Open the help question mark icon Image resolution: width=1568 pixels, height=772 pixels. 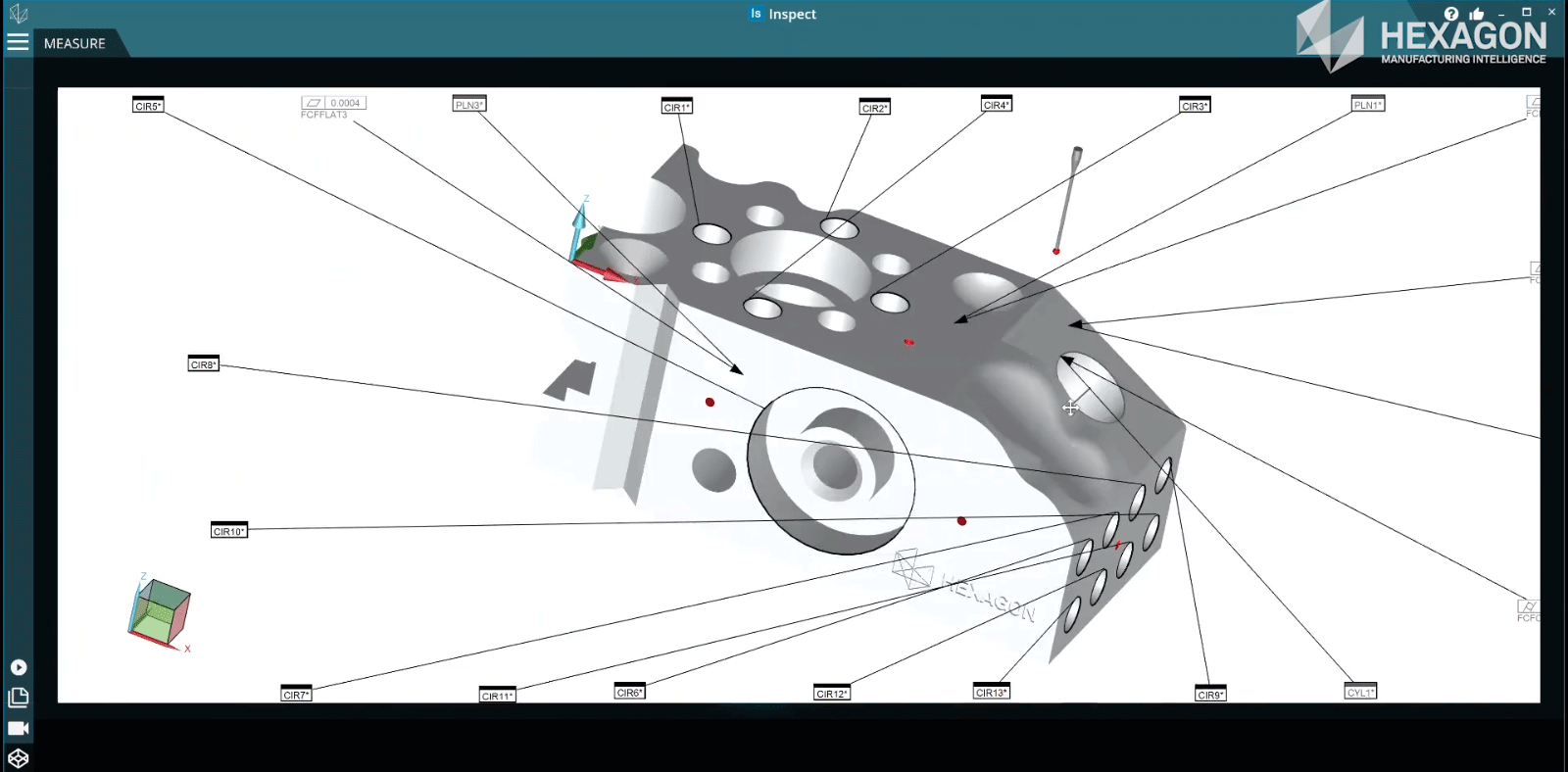pos(1451,14)
